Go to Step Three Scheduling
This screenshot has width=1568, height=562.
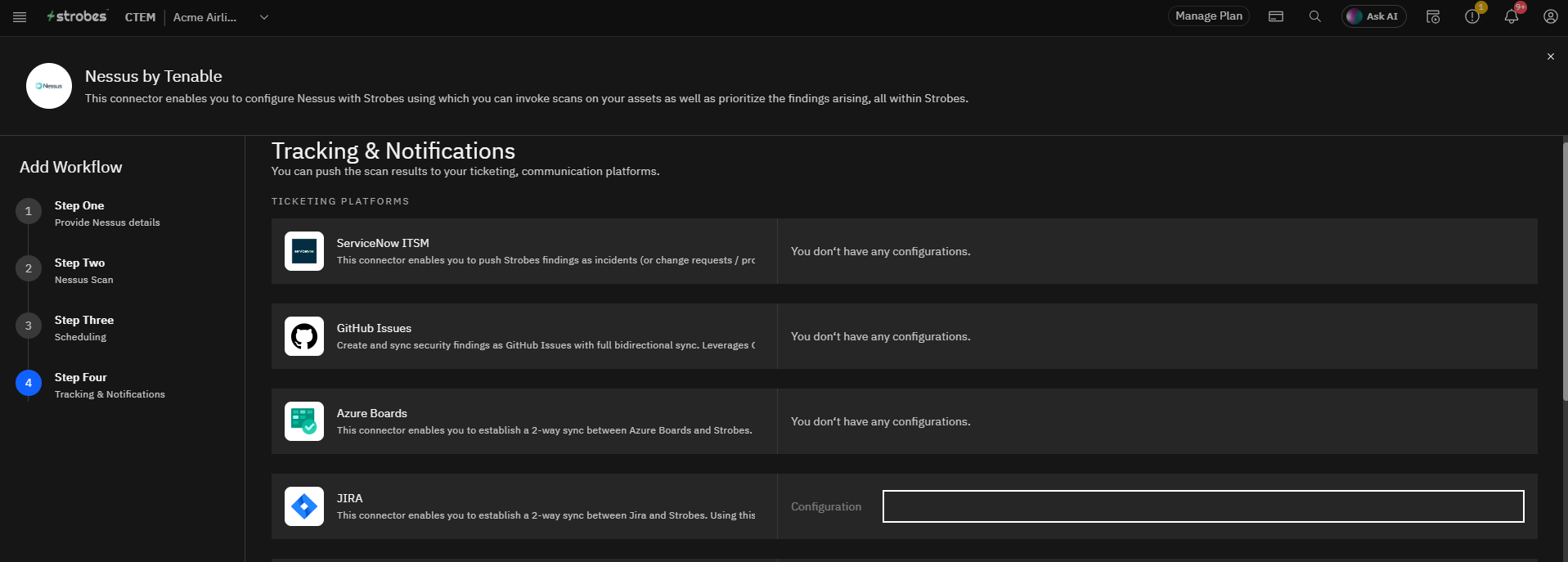pos(83,328)
